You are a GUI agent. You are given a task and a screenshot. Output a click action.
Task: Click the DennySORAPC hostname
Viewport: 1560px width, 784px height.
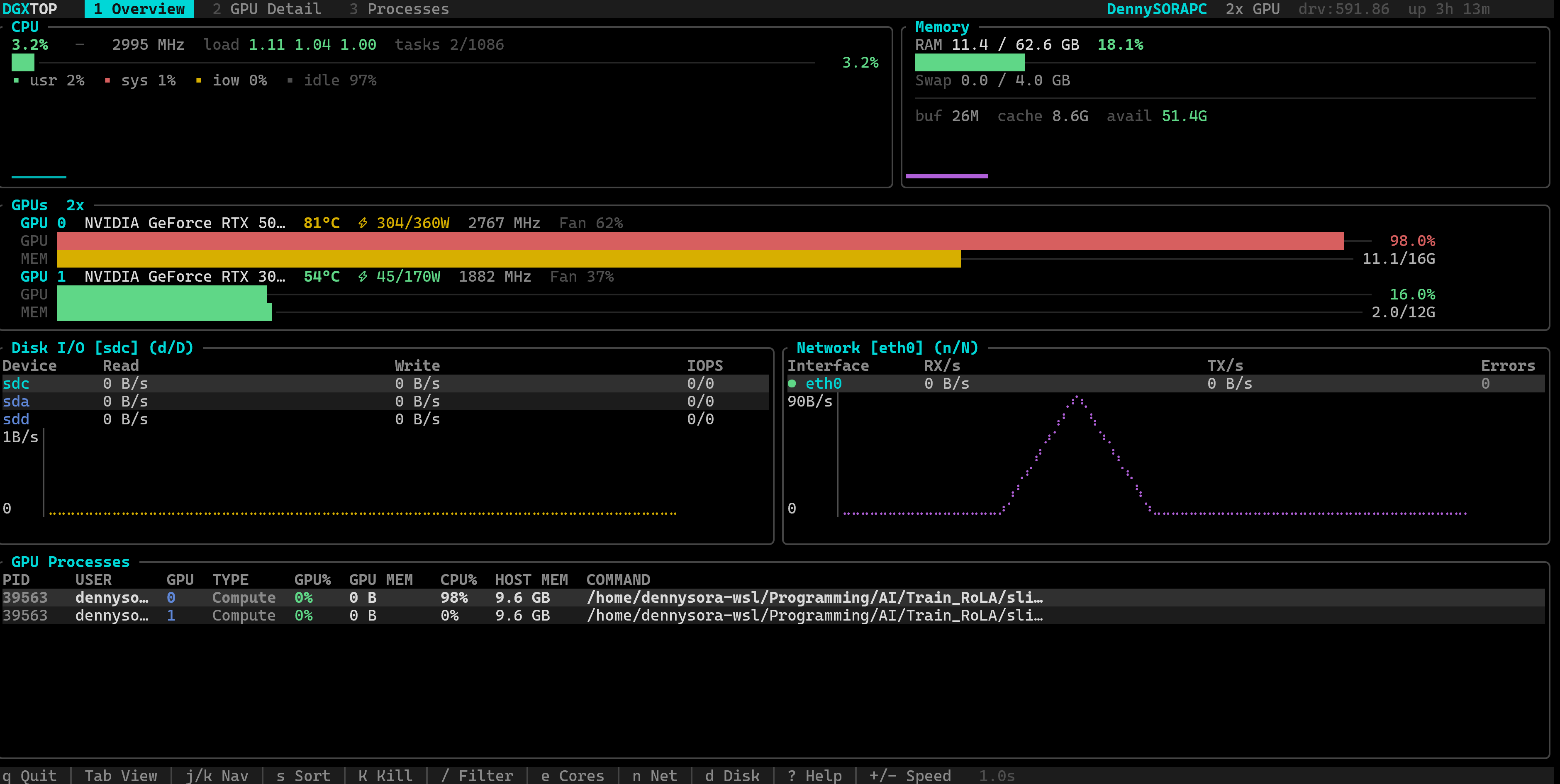click(1157, 9)
